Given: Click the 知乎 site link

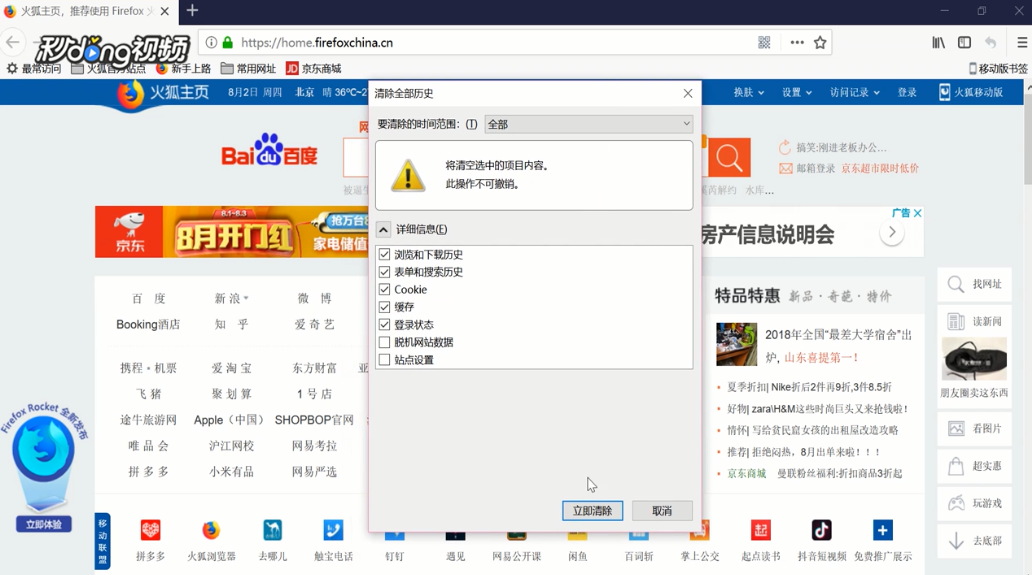Looking at the screenshot, I should click(231, 324).
